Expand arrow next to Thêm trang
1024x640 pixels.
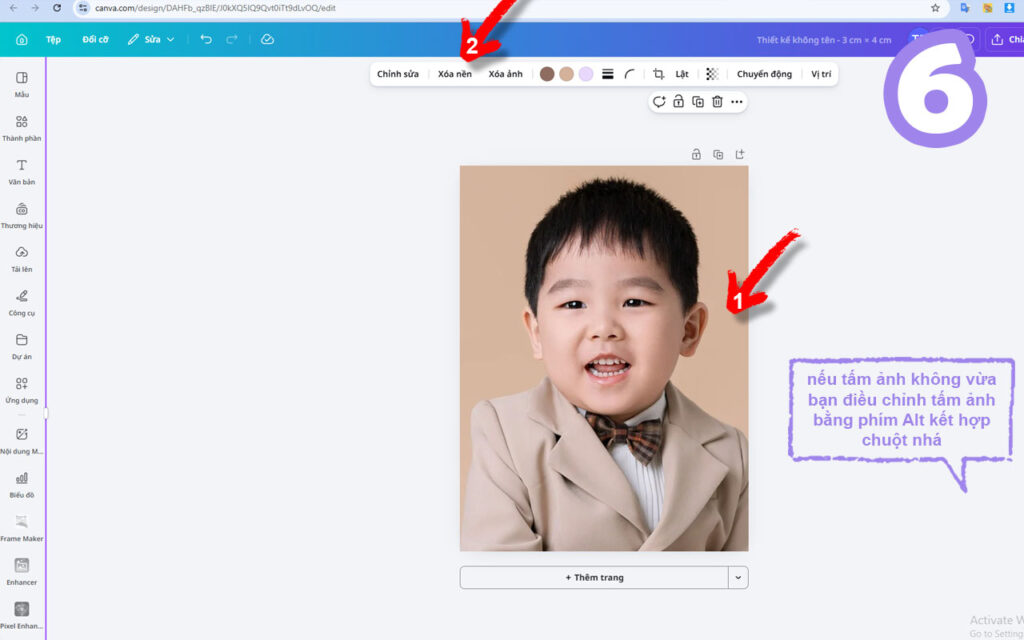click(738, 577)
